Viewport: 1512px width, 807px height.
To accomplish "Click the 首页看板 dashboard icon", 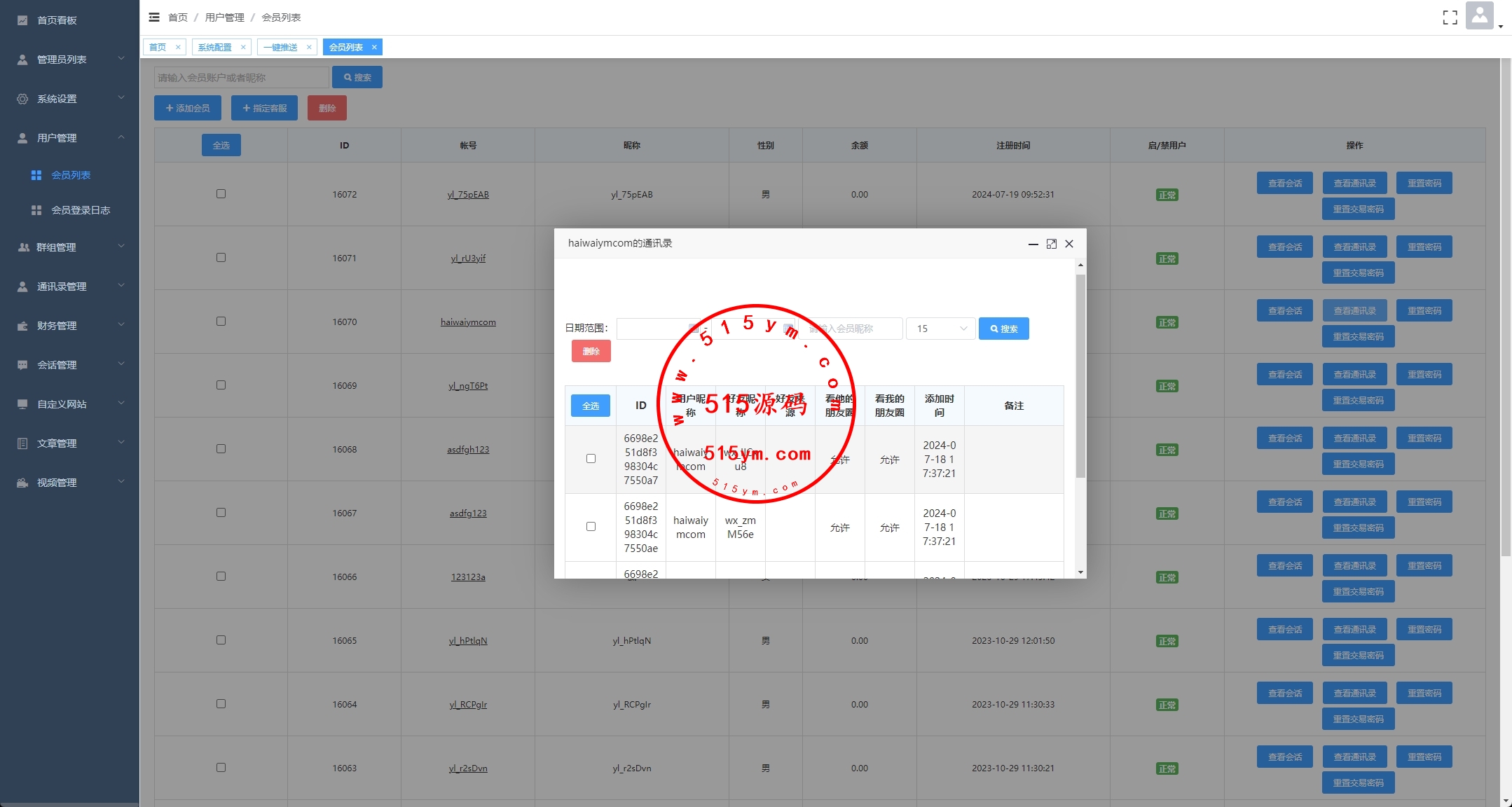I will click(22, 20).
